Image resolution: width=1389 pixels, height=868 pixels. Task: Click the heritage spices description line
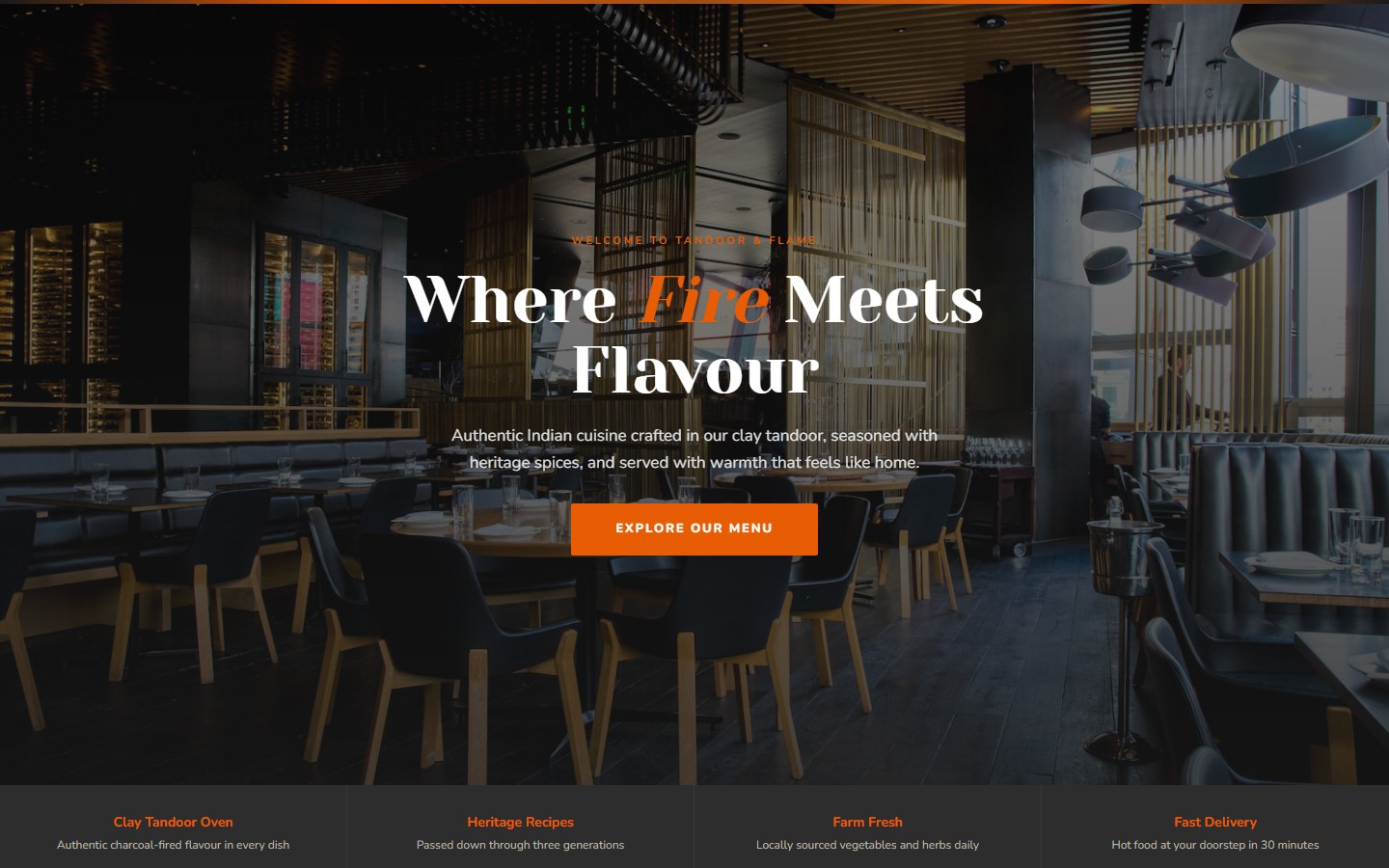(x=694, y=463)
